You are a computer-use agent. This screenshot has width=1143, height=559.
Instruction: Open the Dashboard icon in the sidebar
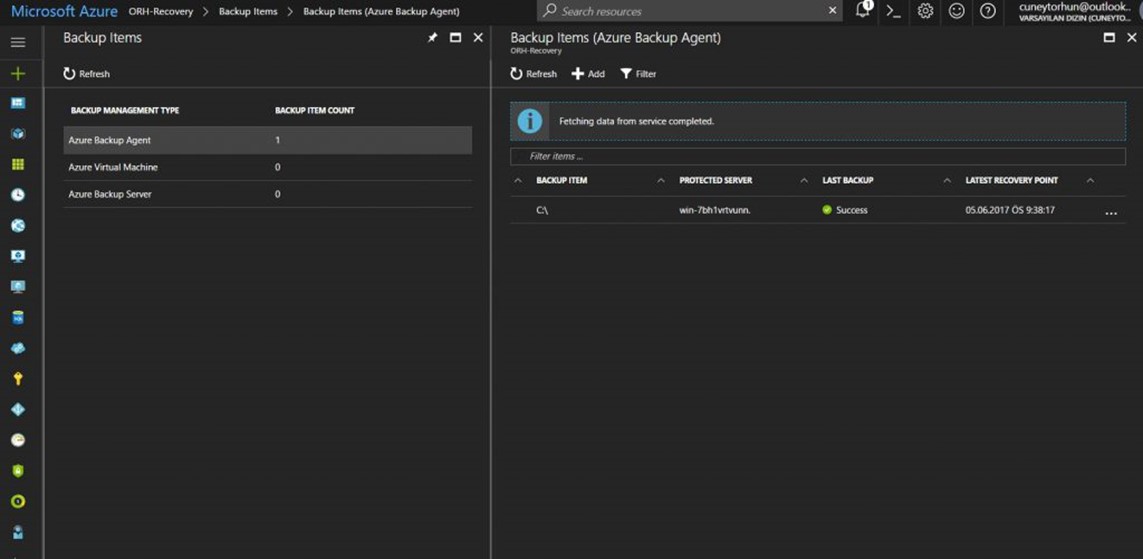pyautogui.click(x=18, y=103)
